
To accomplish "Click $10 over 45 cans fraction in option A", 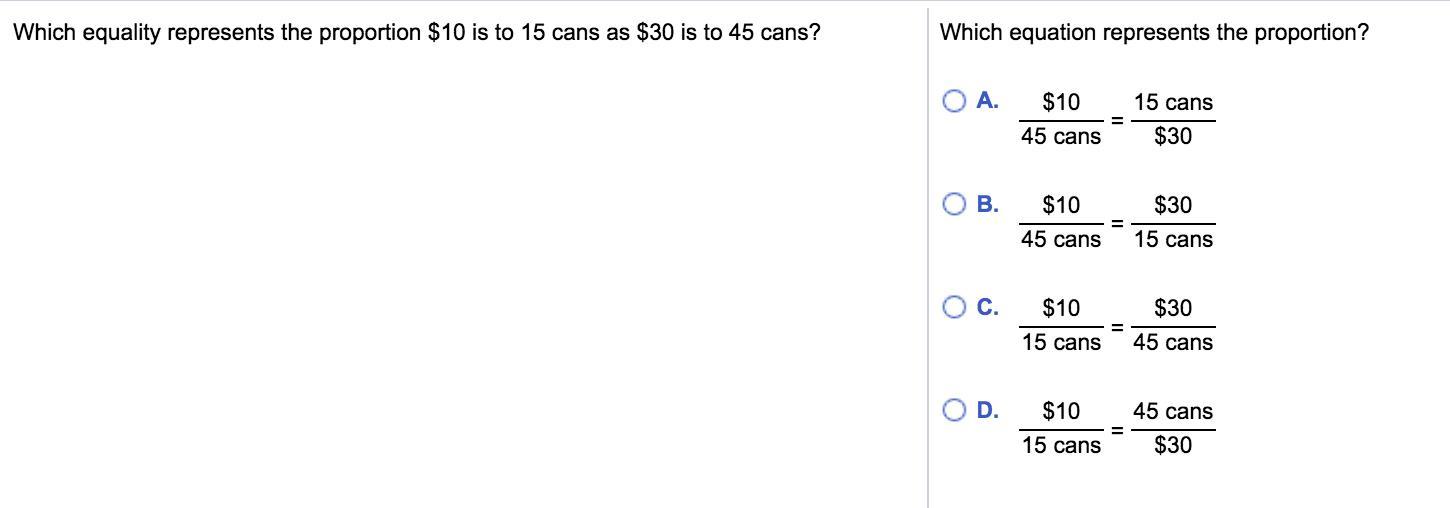I will [x=1061, y=119].
